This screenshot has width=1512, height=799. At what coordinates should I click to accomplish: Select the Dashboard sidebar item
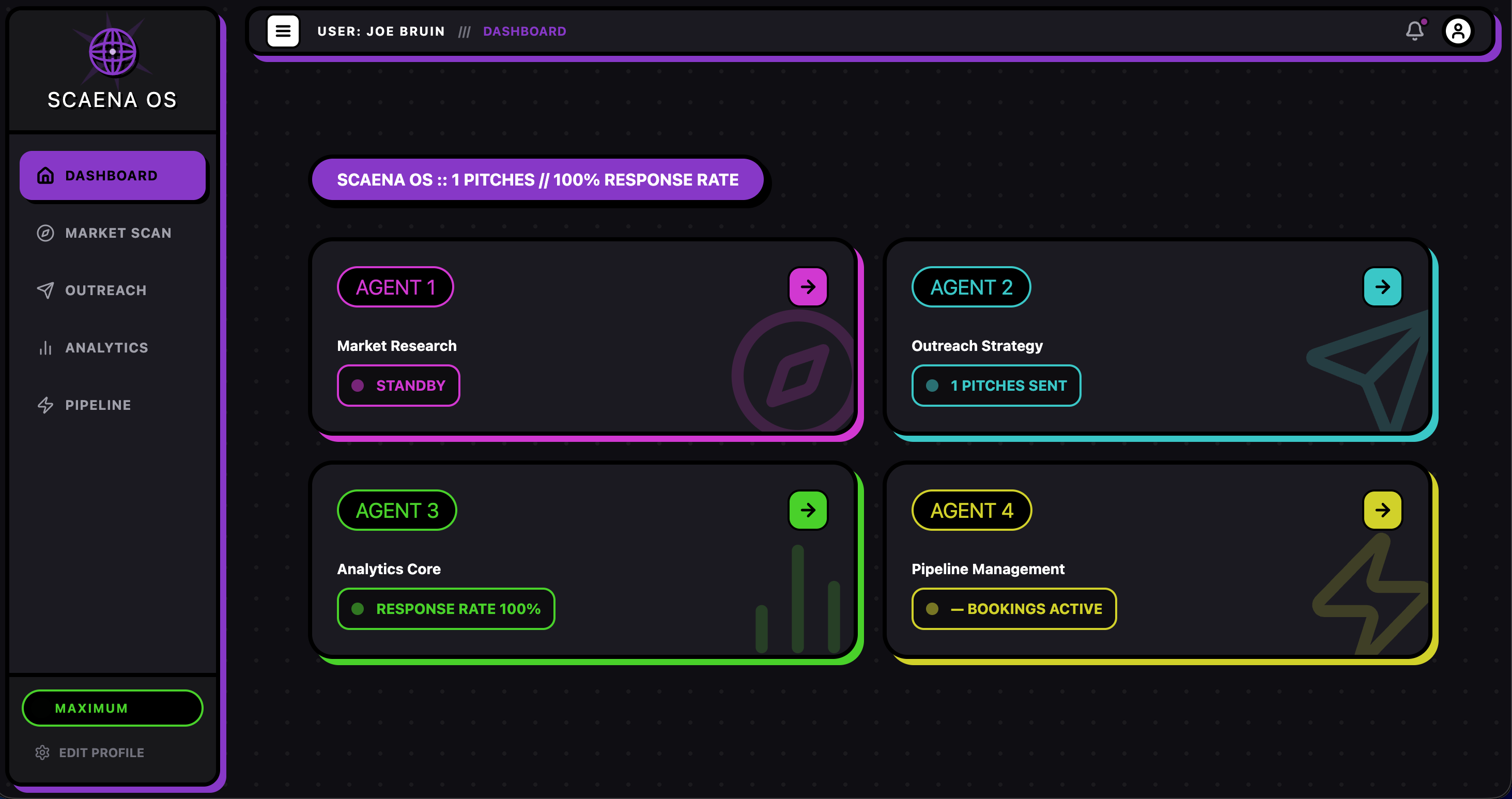tap(112, 176)
